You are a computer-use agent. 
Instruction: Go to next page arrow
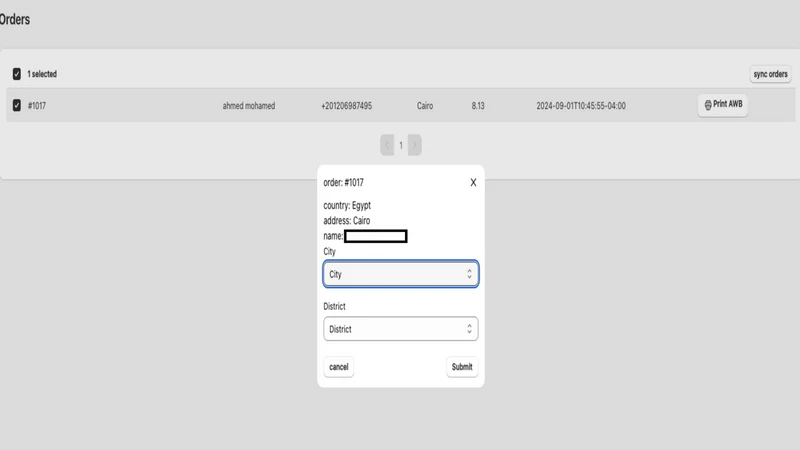click(x=415, y=145)
